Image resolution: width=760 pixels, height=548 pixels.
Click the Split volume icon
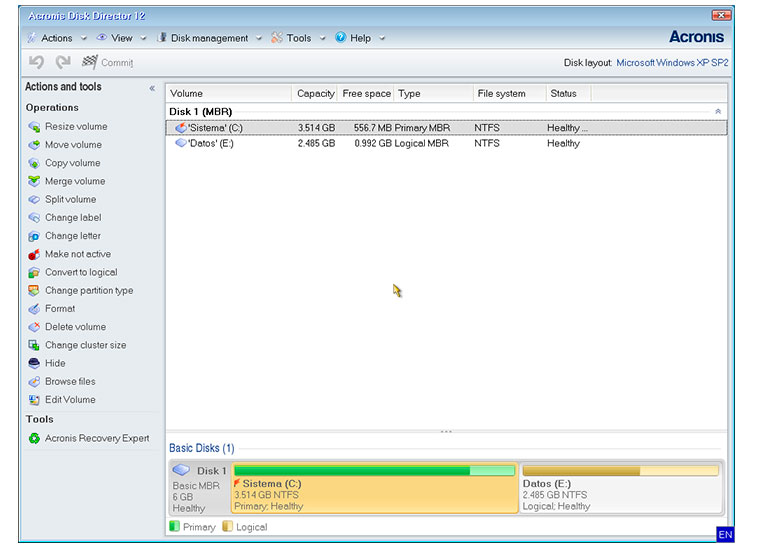click(34, 200)
